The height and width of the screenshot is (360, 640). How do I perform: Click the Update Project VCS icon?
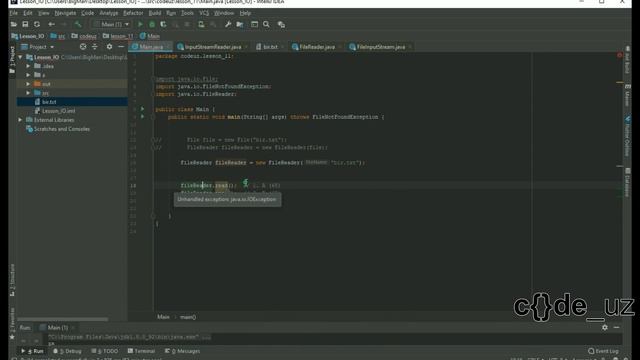point(201,24)
